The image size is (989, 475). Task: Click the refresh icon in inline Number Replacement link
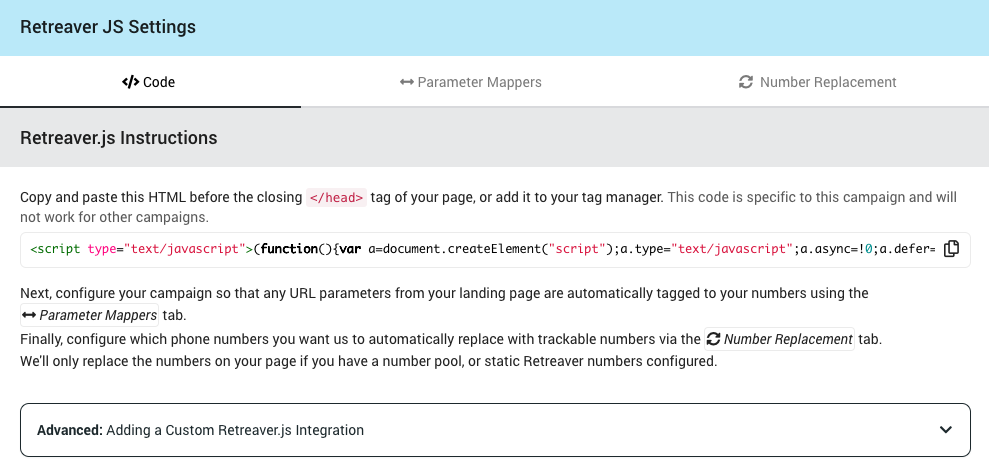(x=713, y=339)
